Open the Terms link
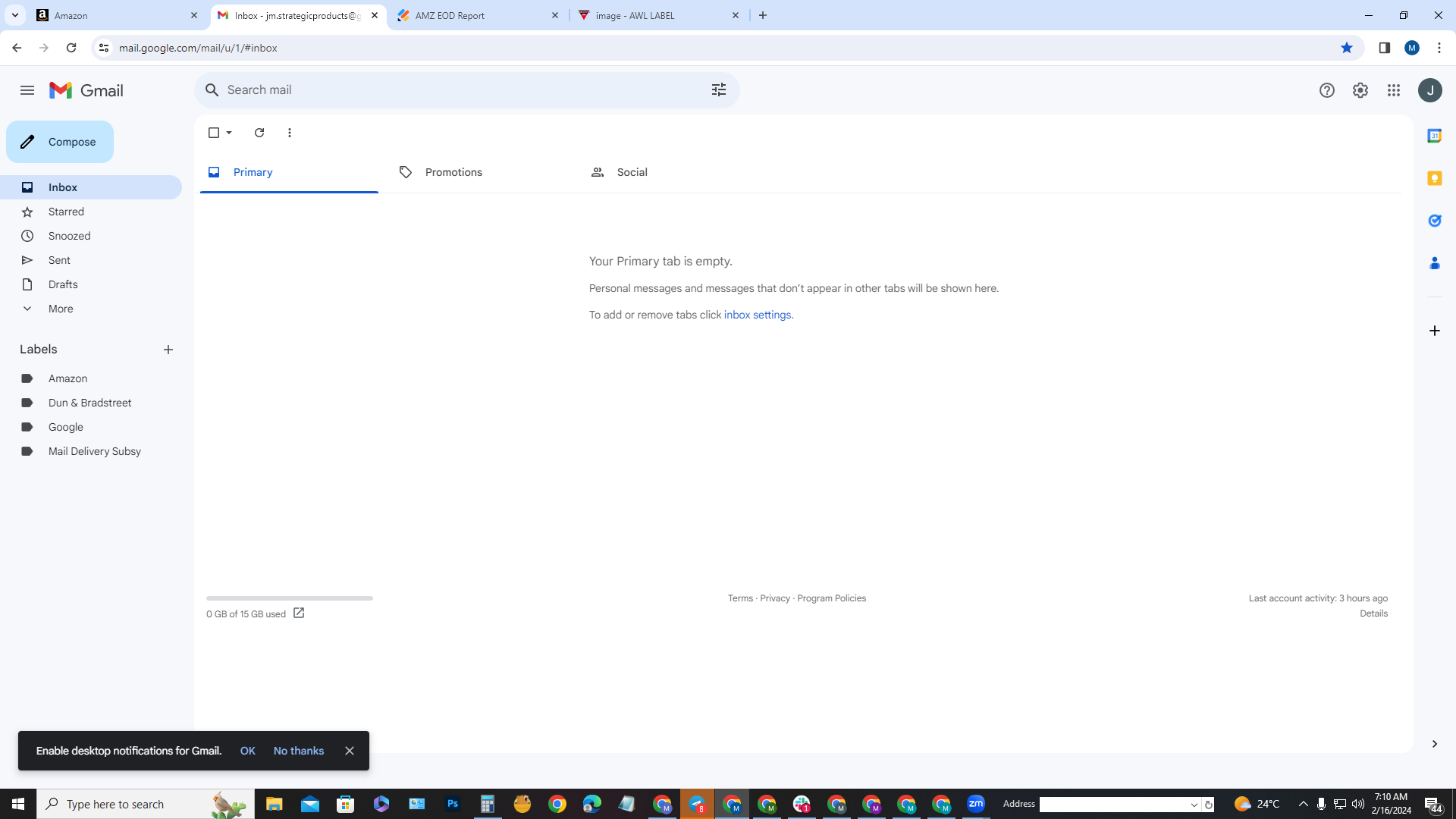Viewport: 1456px width, 819px height. pos(740,598)
